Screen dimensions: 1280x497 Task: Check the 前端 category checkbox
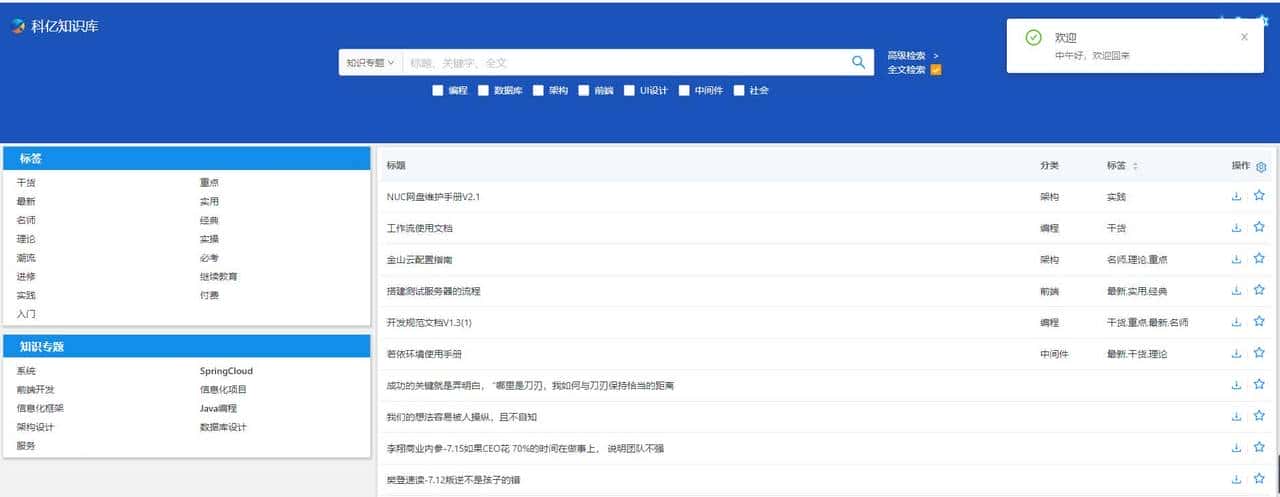[x=583, y=90]
